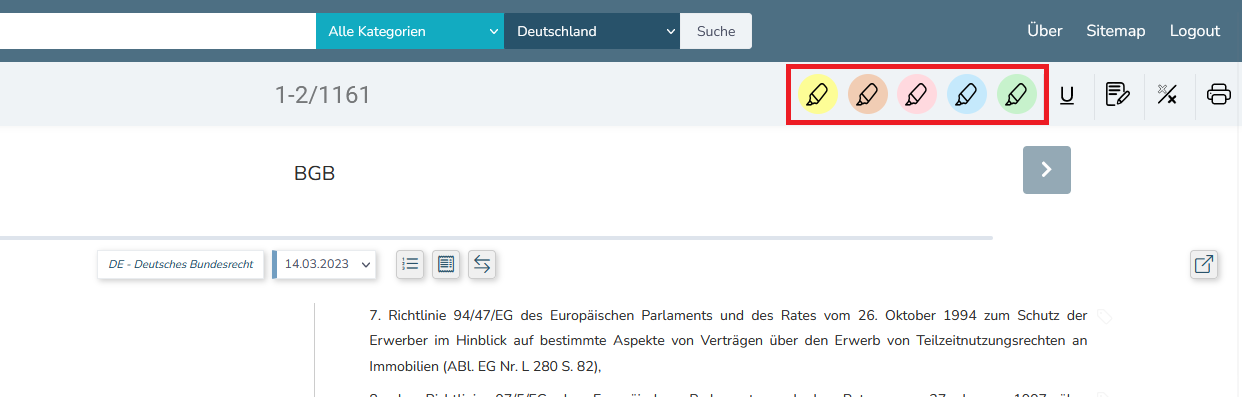1242x397 pixels.
Task: Click Logout
Action: click(1195, 31)
